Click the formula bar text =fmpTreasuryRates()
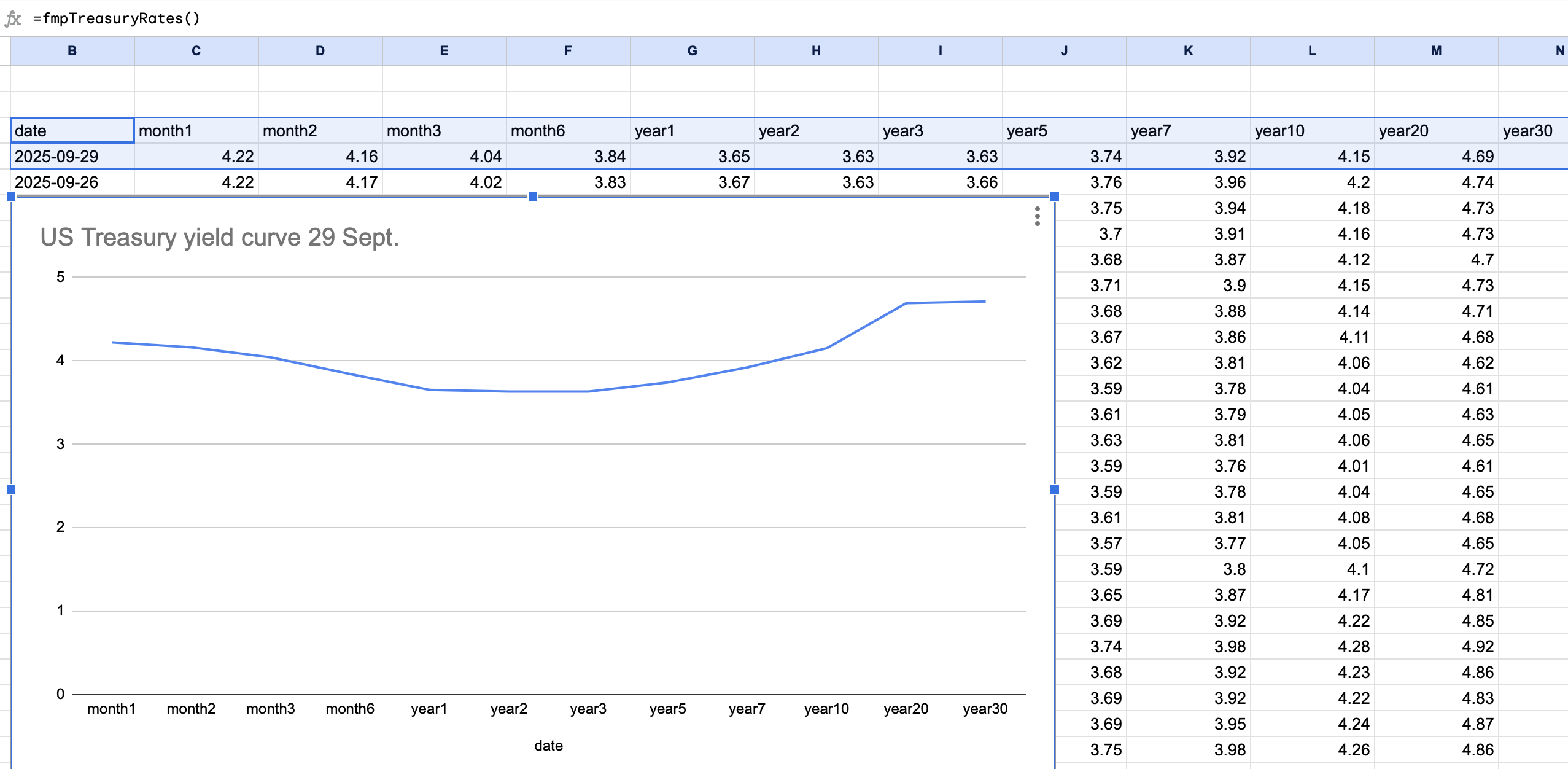 (117, 18)
